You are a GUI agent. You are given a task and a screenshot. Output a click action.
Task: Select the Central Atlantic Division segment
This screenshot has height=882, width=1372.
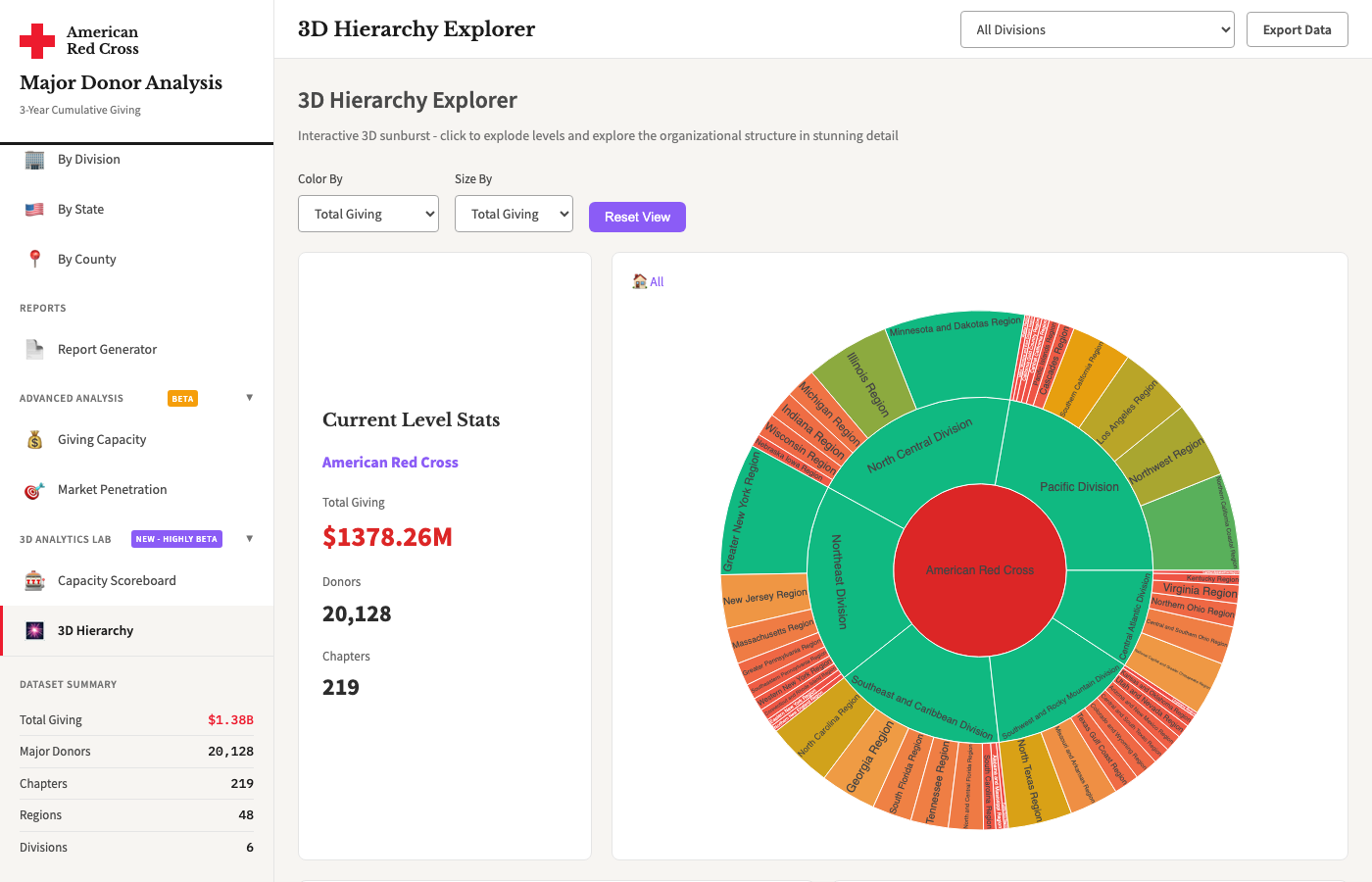pos(1135,617)
